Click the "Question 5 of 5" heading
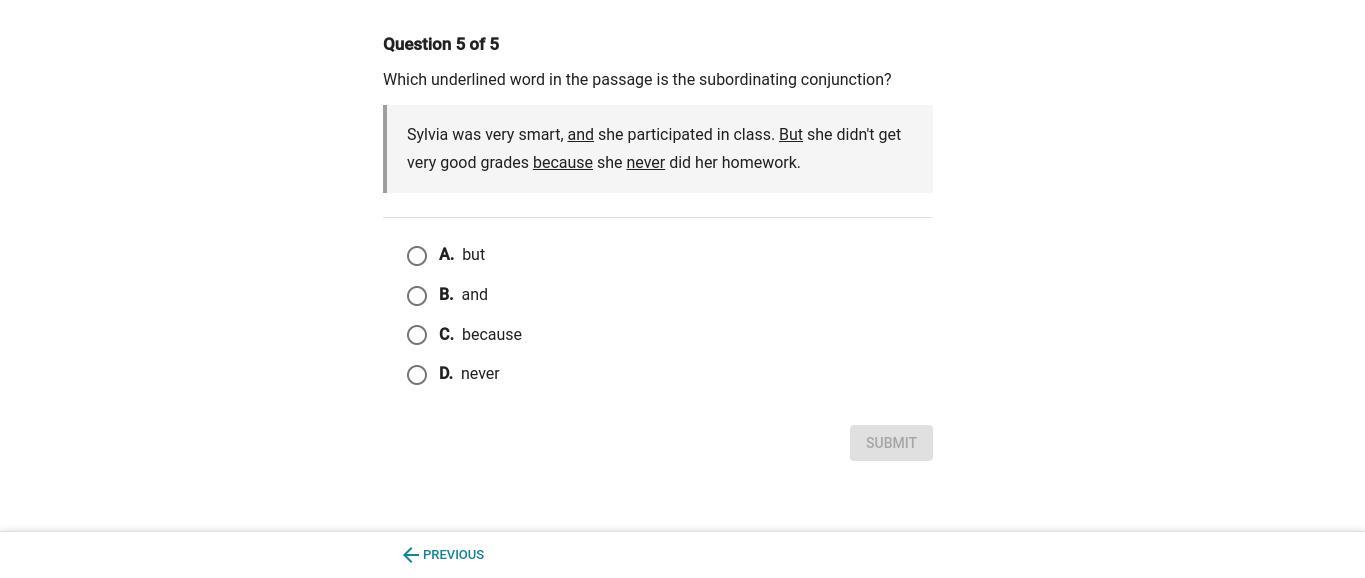This screenshot has width=1365, height=578. [441, 44]
